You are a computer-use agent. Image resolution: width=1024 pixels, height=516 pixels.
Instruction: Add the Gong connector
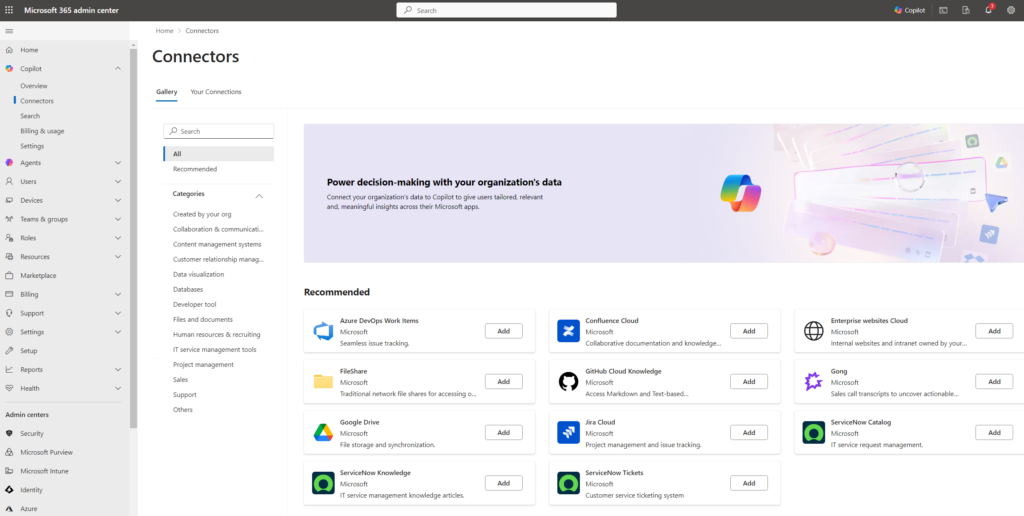coord(993,381)
